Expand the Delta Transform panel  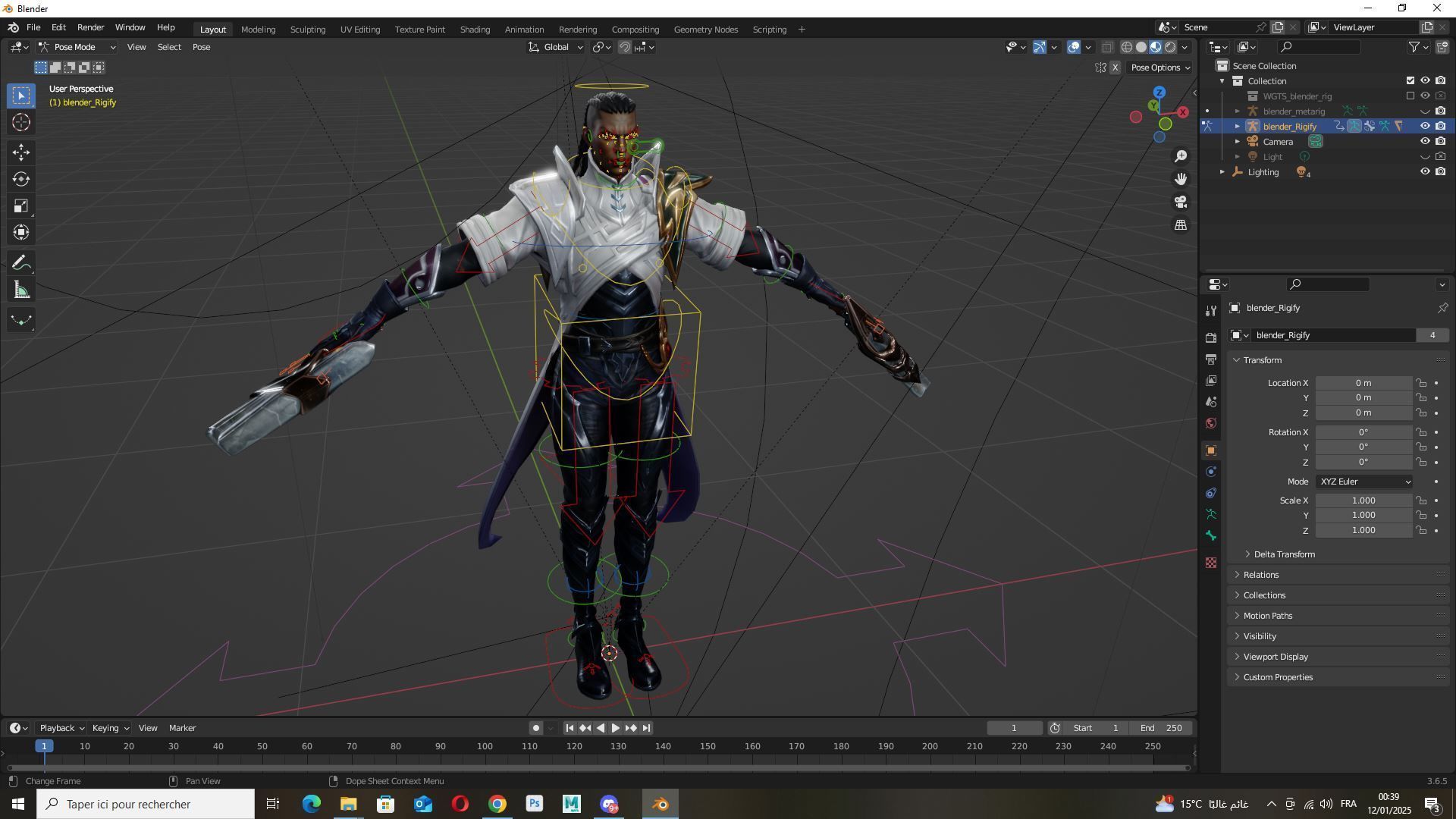(1283, 554)
